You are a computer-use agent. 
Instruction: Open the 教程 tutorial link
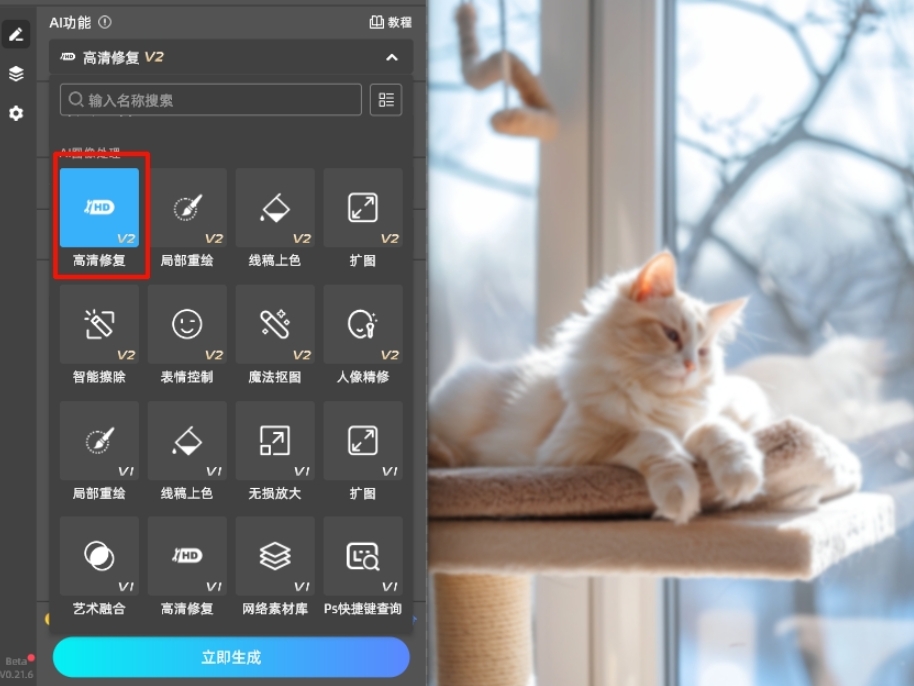(390, 22)
